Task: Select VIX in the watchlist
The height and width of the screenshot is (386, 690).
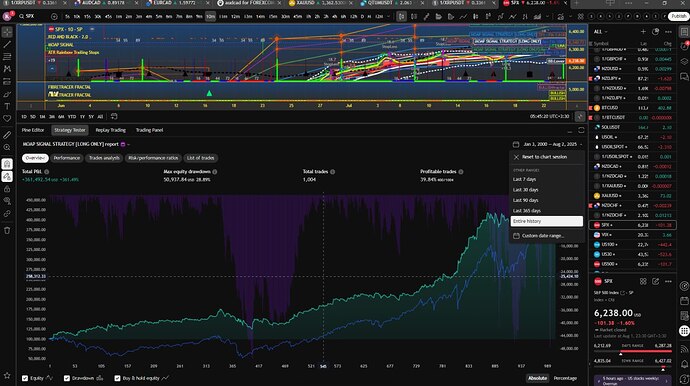Action: point(633,235)
